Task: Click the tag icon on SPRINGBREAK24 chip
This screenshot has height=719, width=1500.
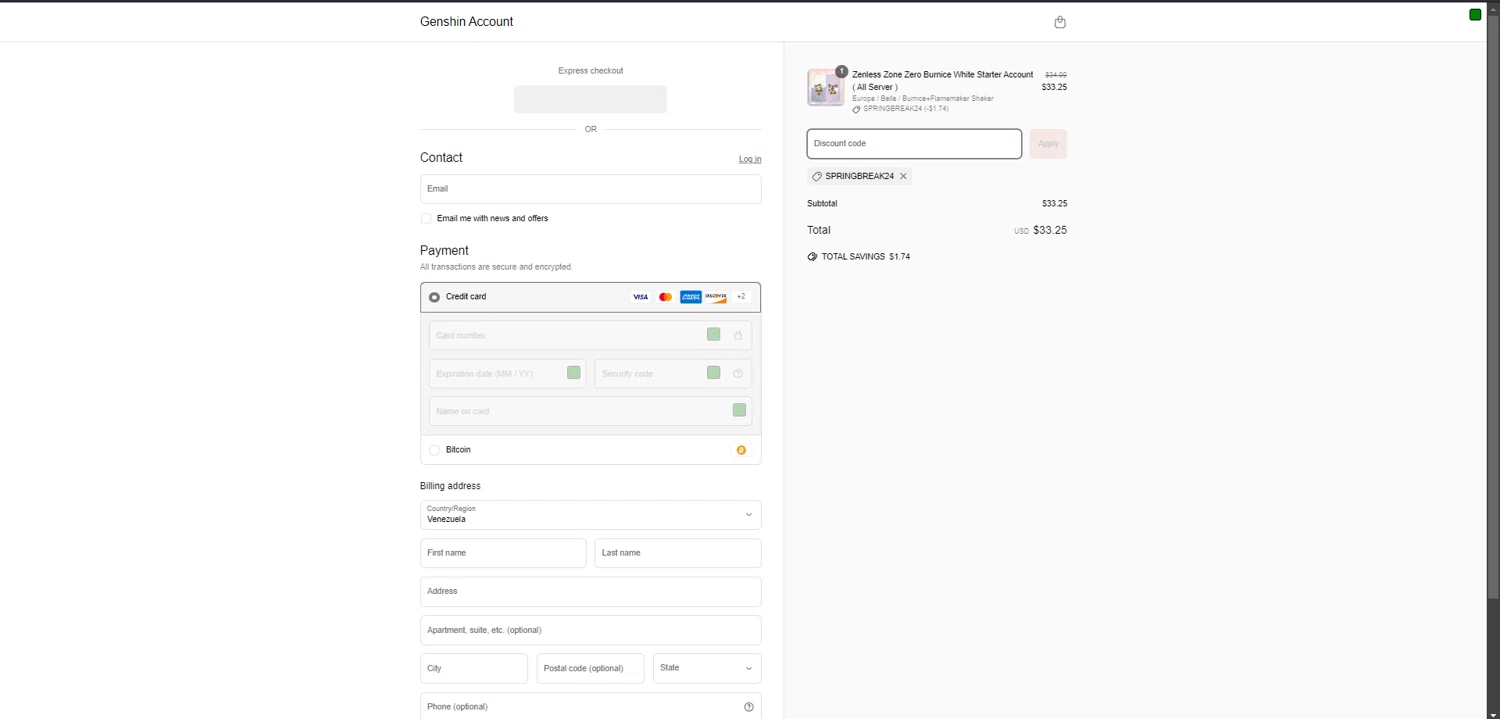Action: pyautogui.click(x=817, y=176)
